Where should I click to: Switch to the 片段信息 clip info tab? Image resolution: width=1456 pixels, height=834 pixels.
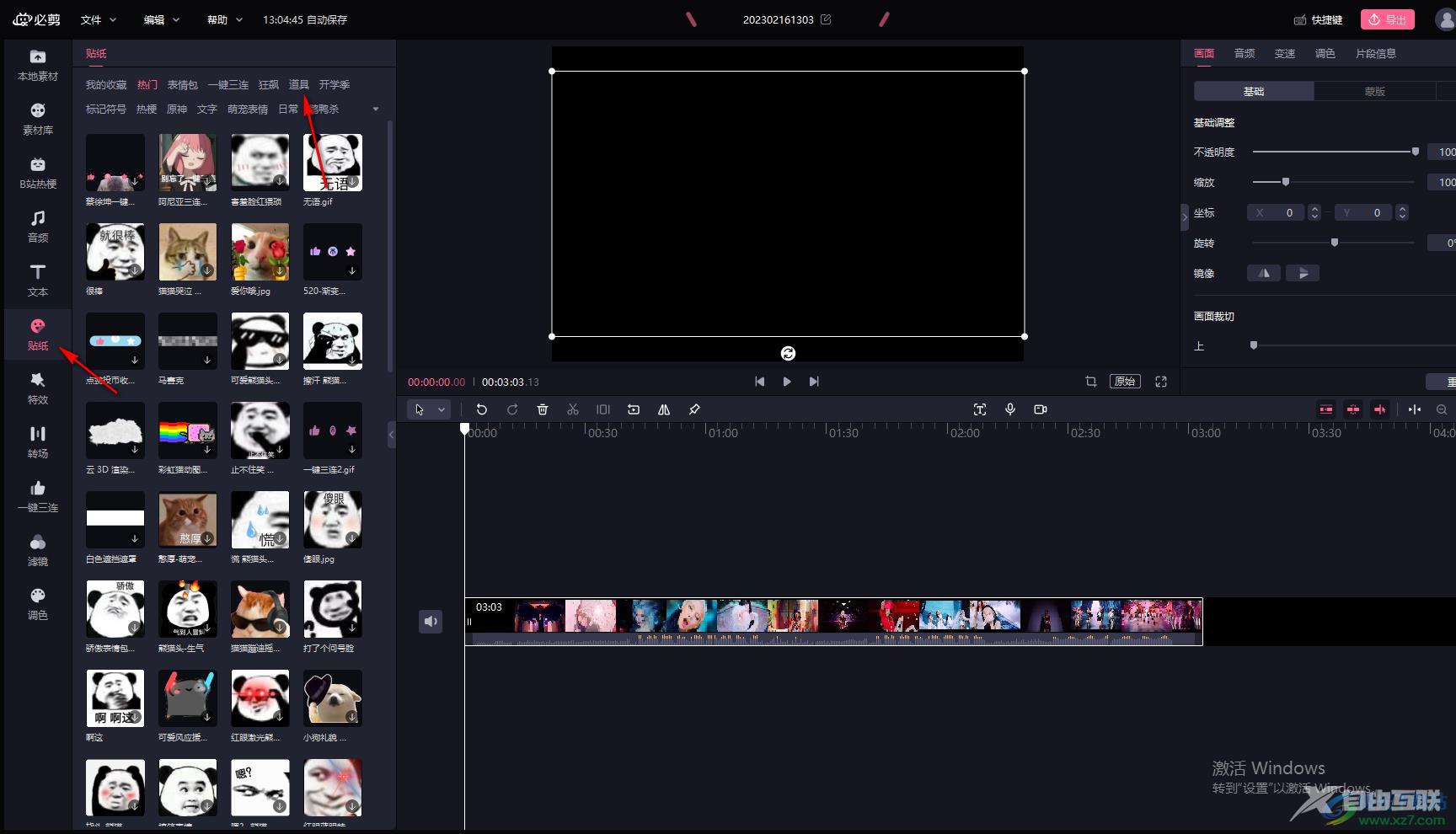(1376, 53)
